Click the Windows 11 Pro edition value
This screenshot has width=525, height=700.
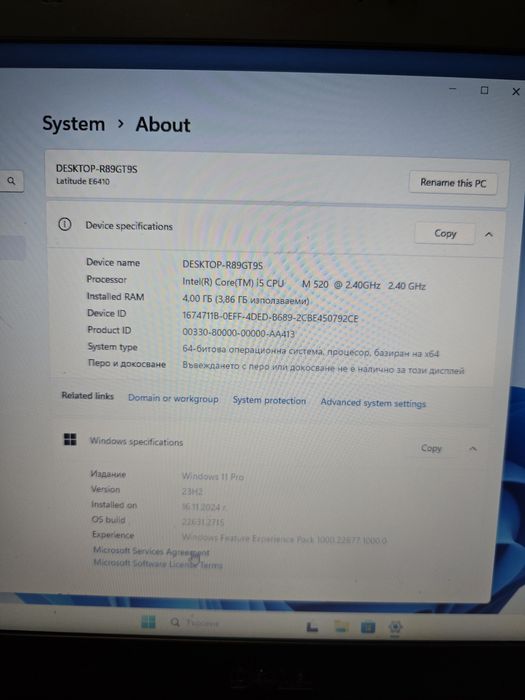coord(212,476)
